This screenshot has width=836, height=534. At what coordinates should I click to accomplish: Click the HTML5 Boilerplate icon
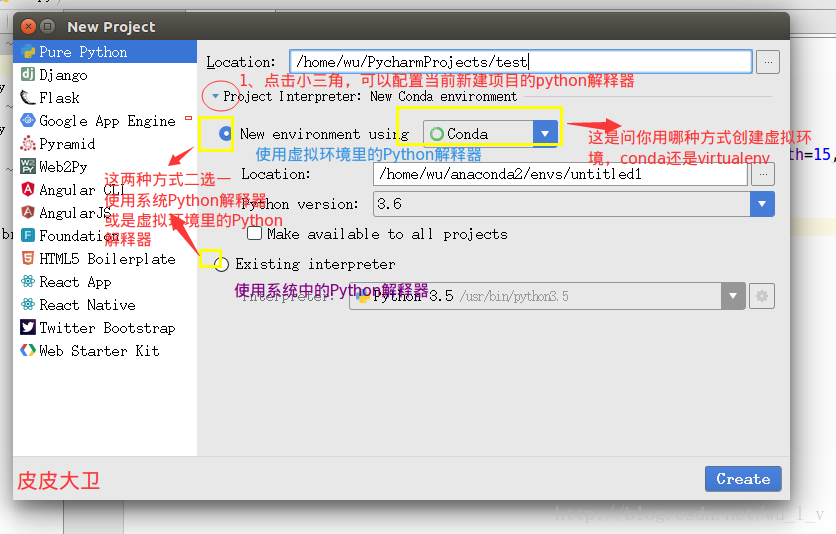tap(28, 258)
